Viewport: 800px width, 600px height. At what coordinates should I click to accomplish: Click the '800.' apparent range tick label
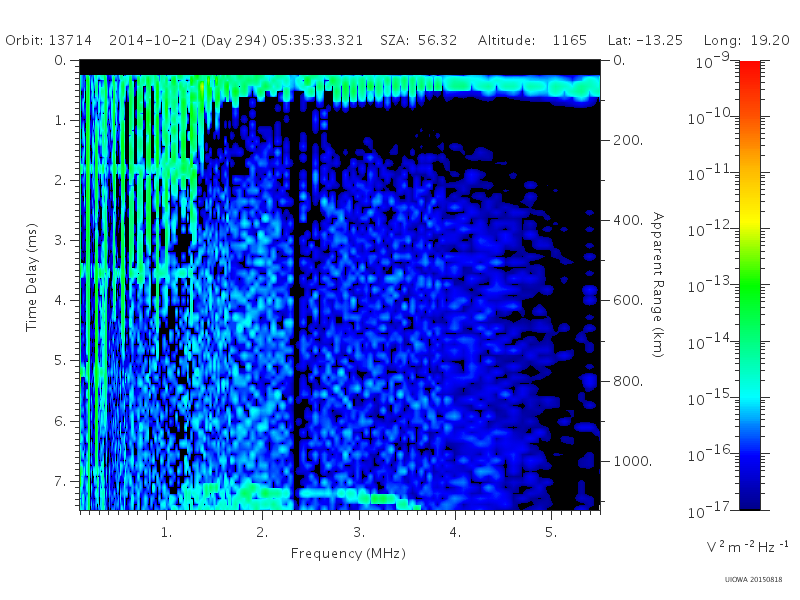point(628,381)
